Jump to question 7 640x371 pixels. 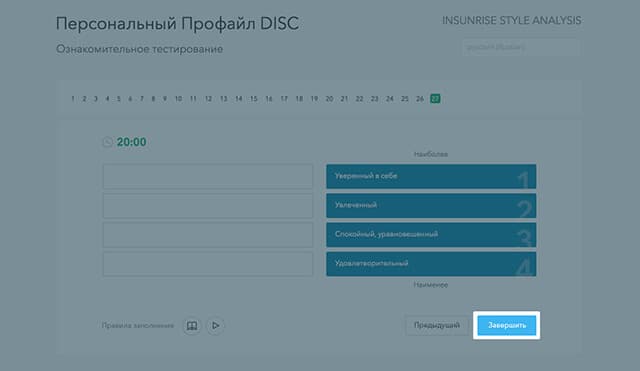[x=142, y=99]
